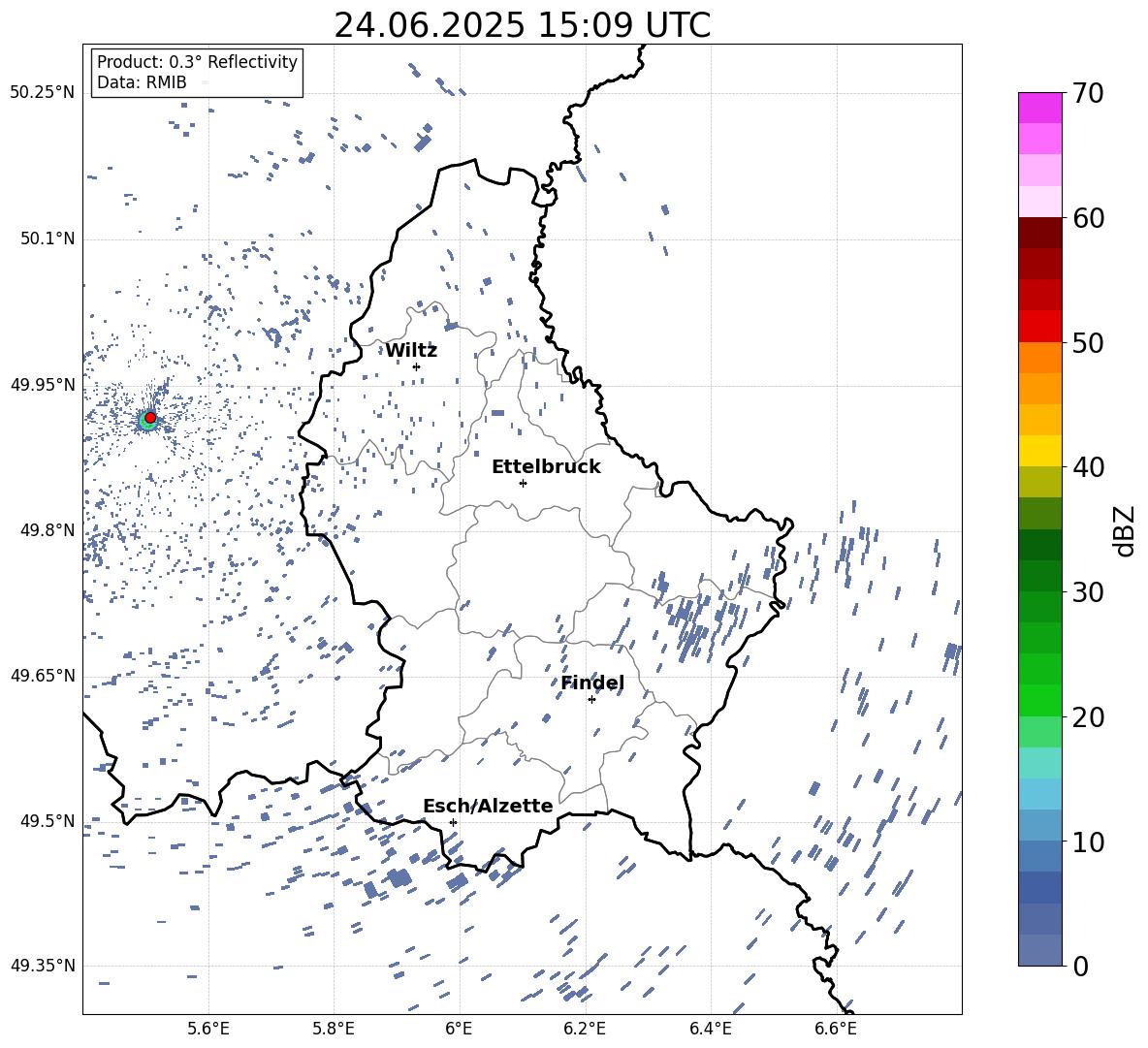Click the bright magenta swatch below the 70 dBZ tick
Viewport: 1148px width, 1048px height.
click(x=1039, y=108)
